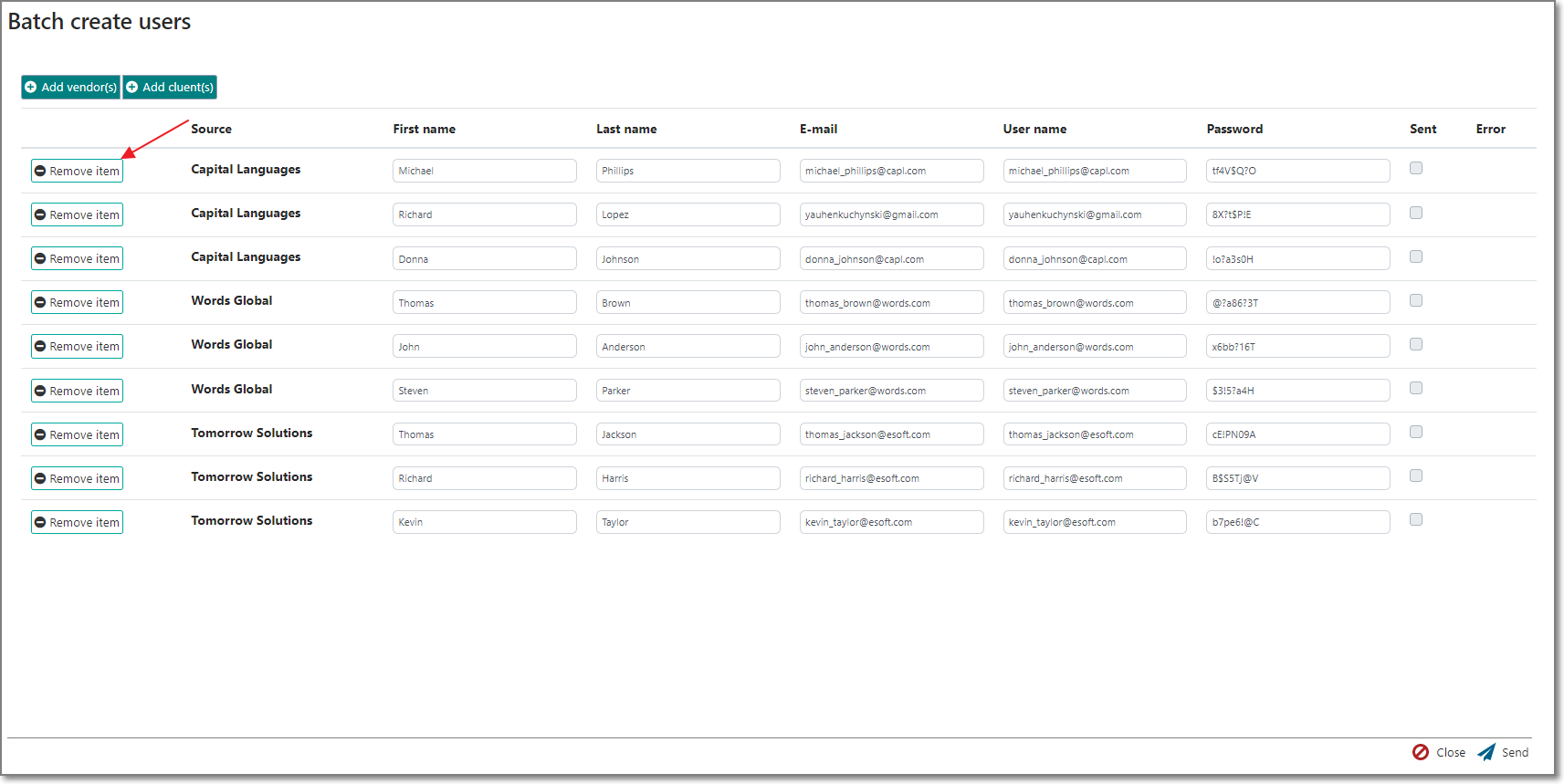The height and width of the screenshot is (784, 1564).
Task: Toggle Sent checkbox for John Anderson
Action: click(x=1416, y=344)
